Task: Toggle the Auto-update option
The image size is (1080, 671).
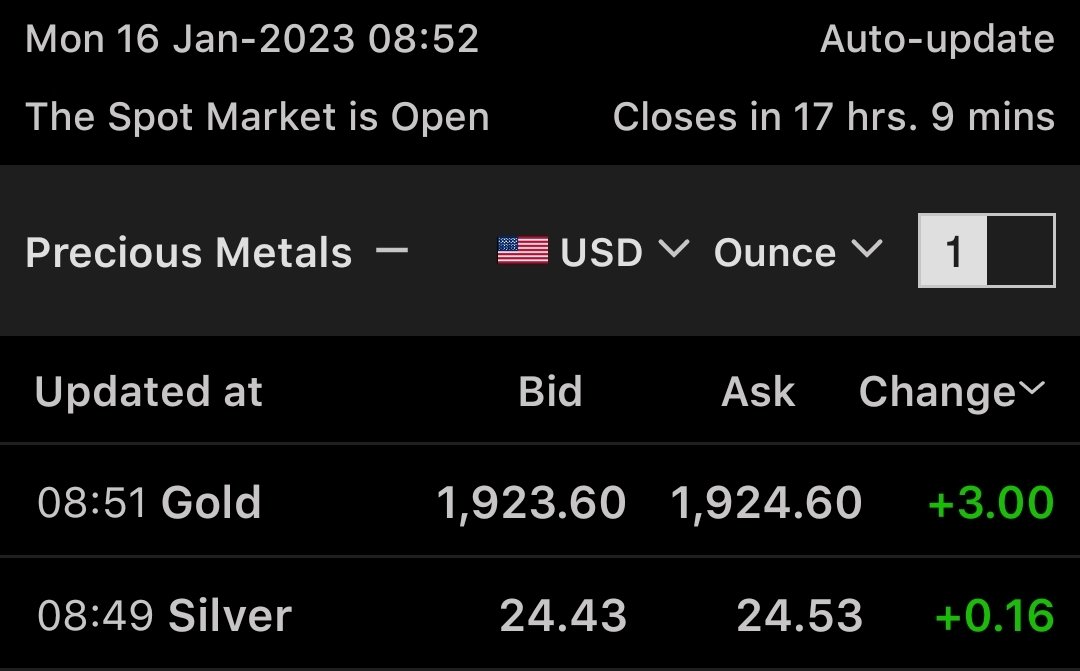Action: [937, 39]
